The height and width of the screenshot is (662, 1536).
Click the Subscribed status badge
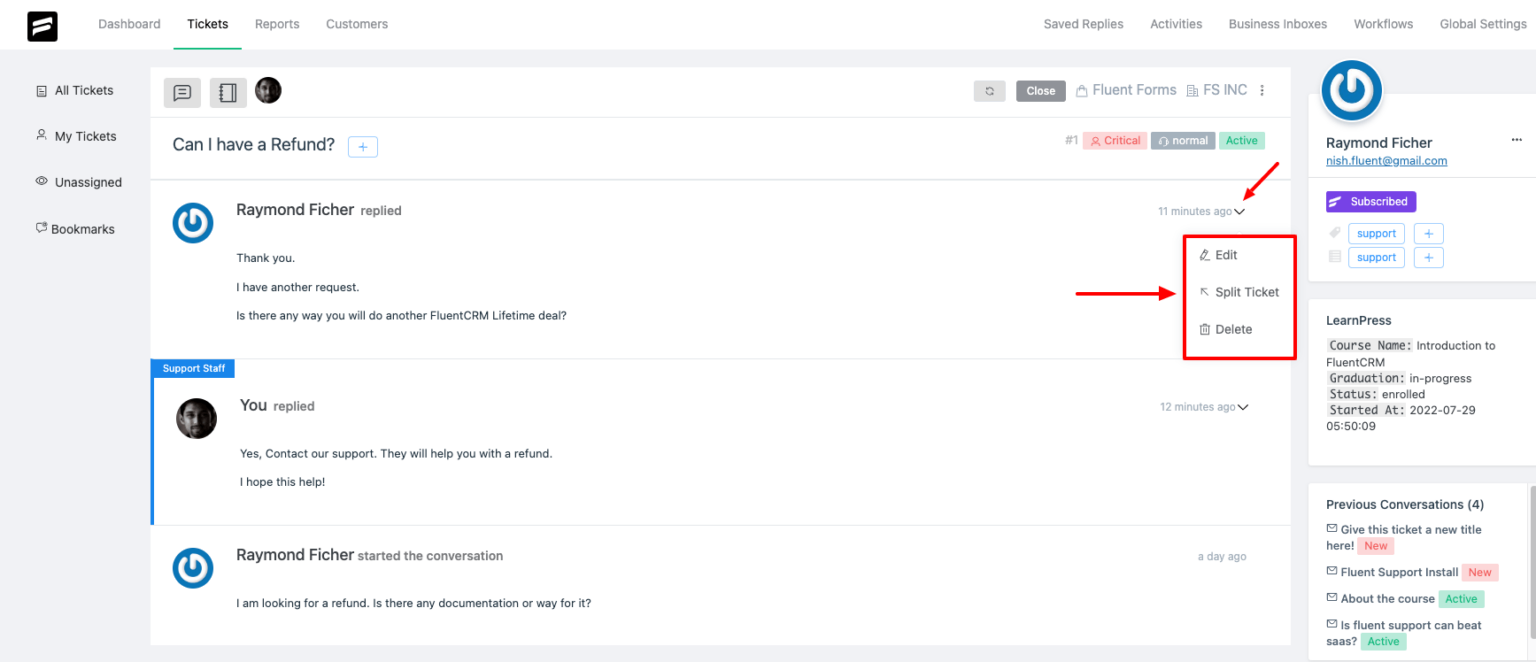click(x=1370, y=201)
